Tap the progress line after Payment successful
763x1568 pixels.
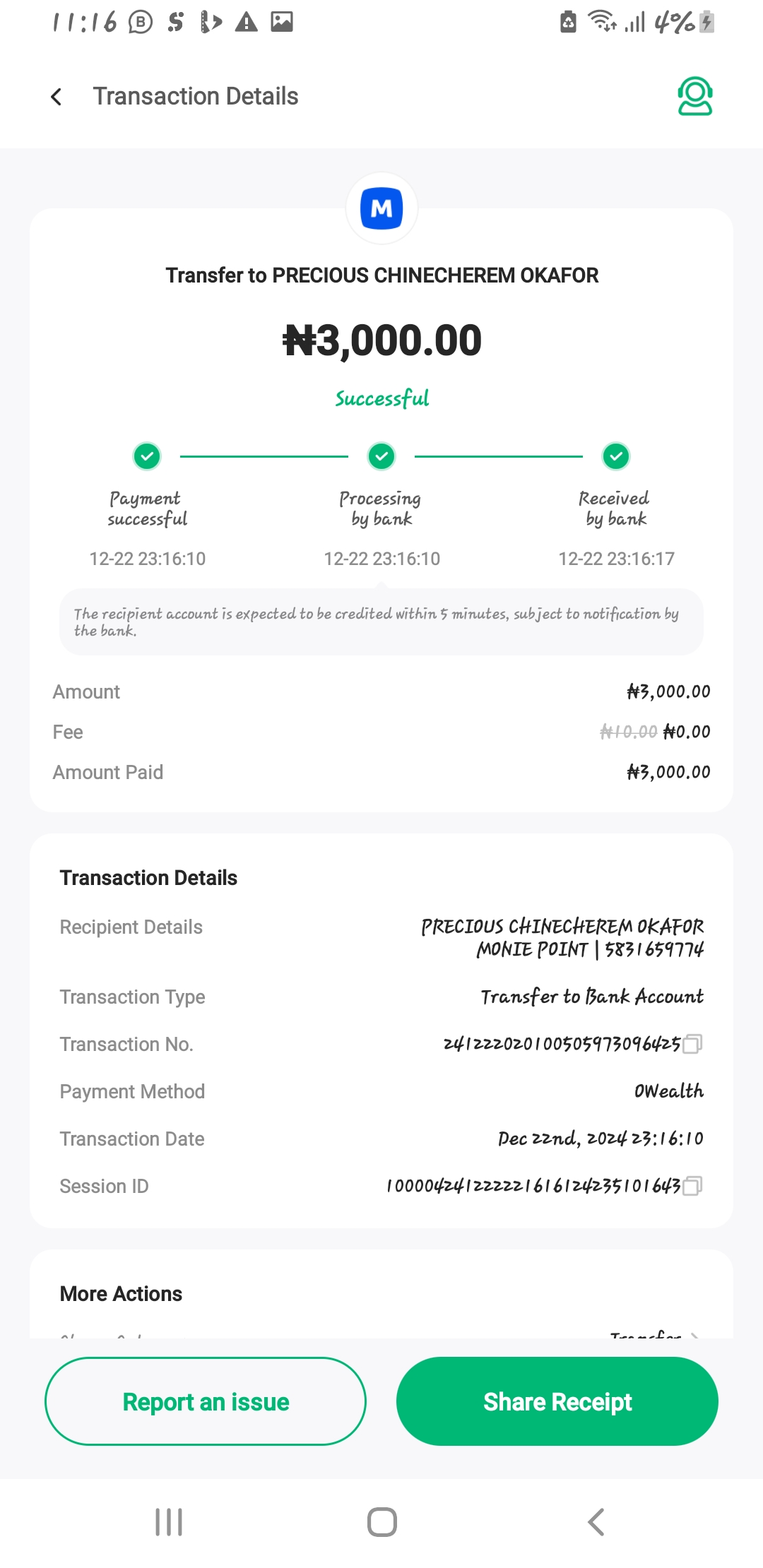[264, 456]
